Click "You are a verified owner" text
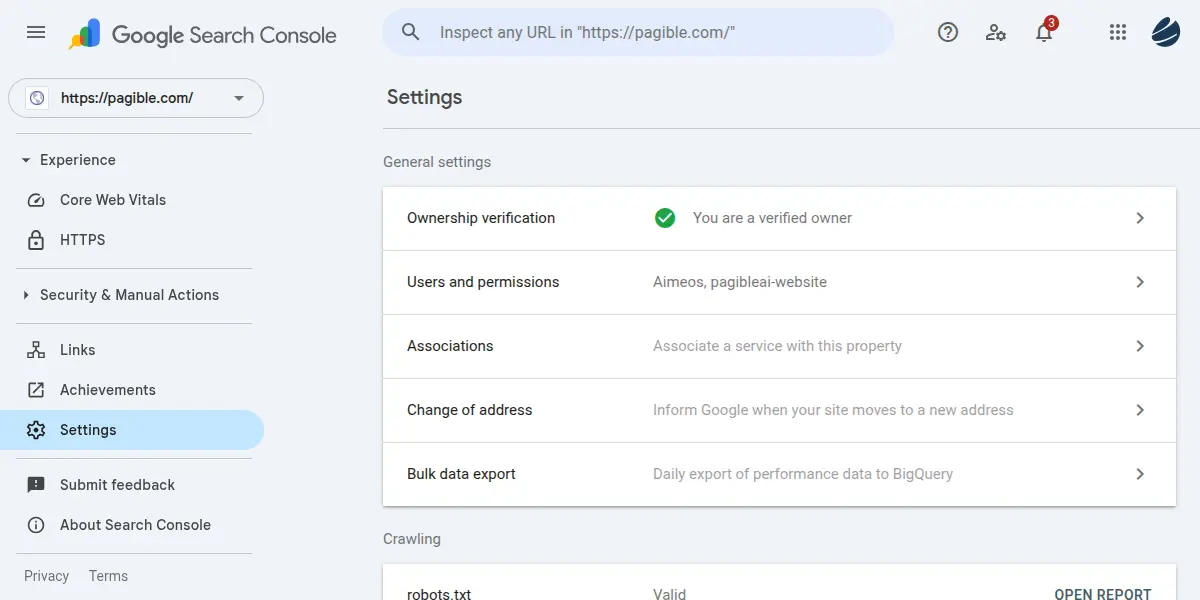This screenshot has width=1200, height=600. point(772,218)
